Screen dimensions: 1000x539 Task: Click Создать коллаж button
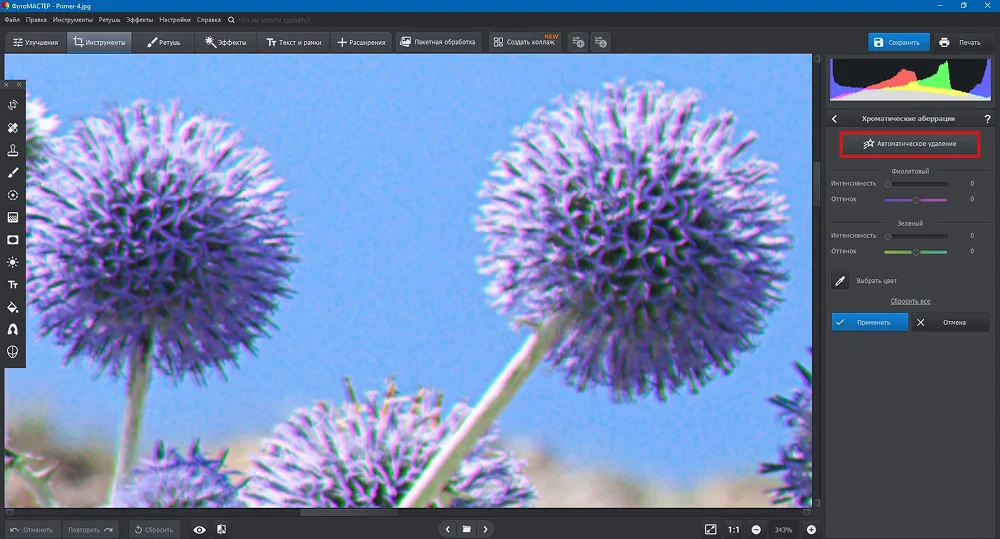click(525, 42)
